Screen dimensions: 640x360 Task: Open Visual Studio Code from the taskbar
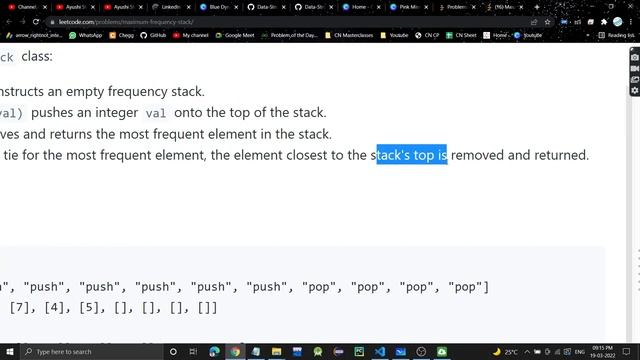tap(380, 351)
